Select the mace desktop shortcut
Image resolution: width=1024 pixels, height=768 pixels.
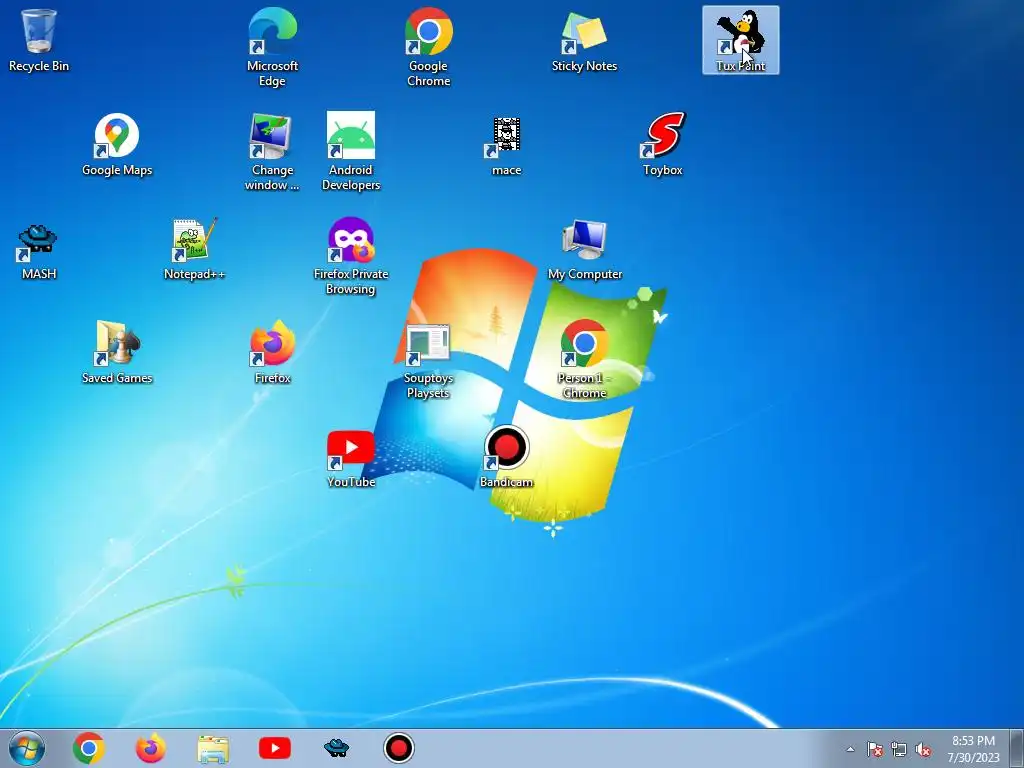pos(506,145)
